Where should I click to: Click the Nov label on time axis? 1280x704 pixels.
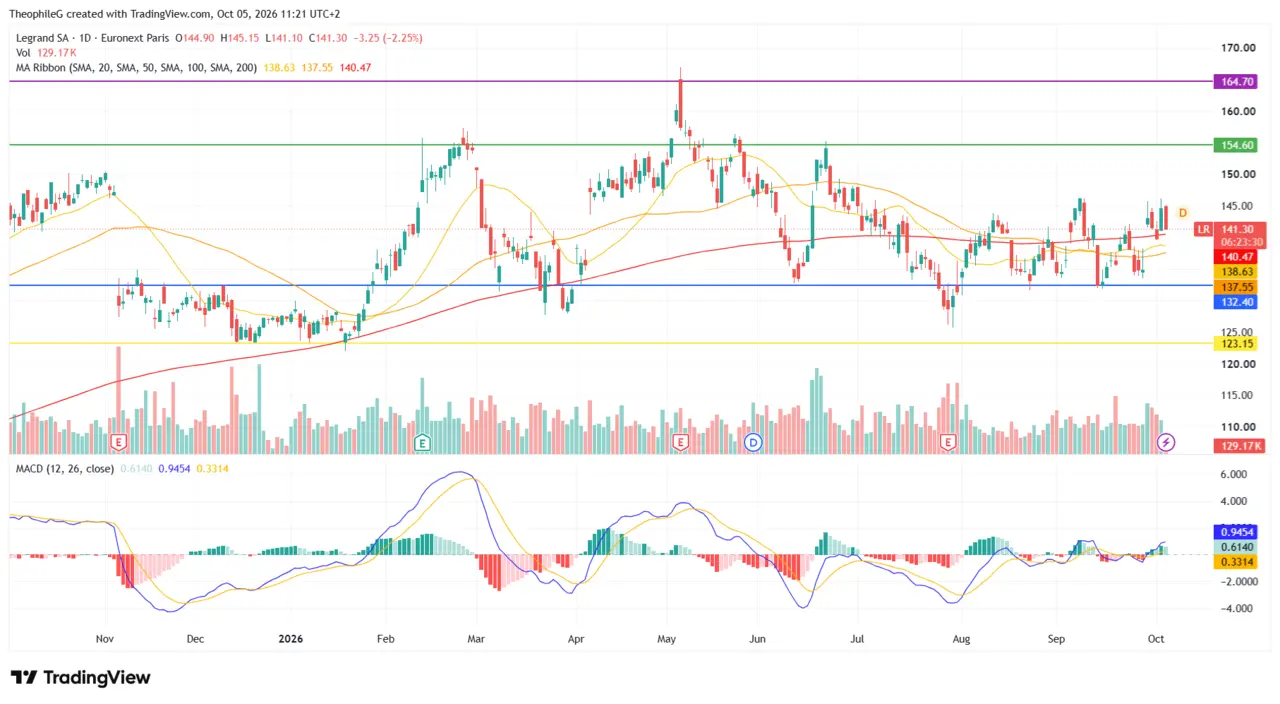(106, 637)
